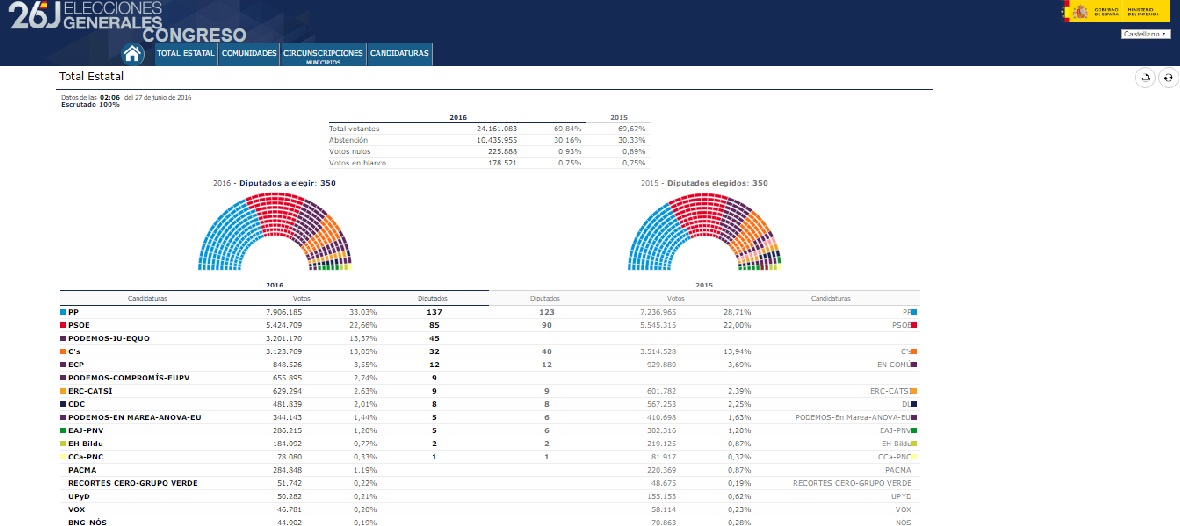Click DL dark swatch in 2015 column
This screenshot has width=1180, height=526.
pos(914,404)
